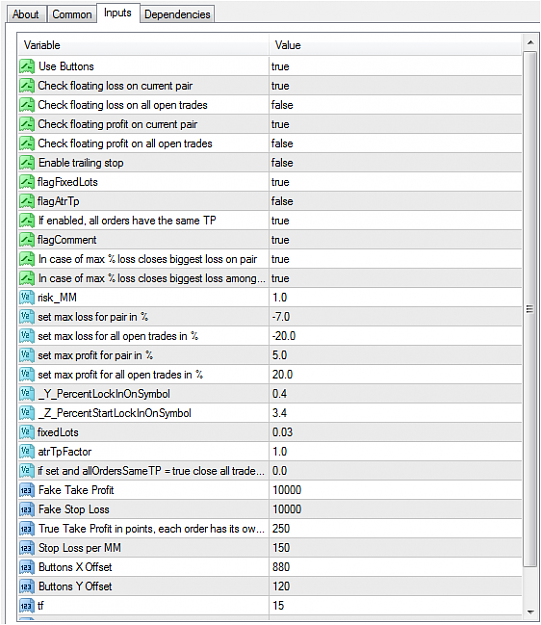Viewport: 541px width, 625px height.
Task: Click the icon beside Use Buttons
Action: [x=27, y=66]
